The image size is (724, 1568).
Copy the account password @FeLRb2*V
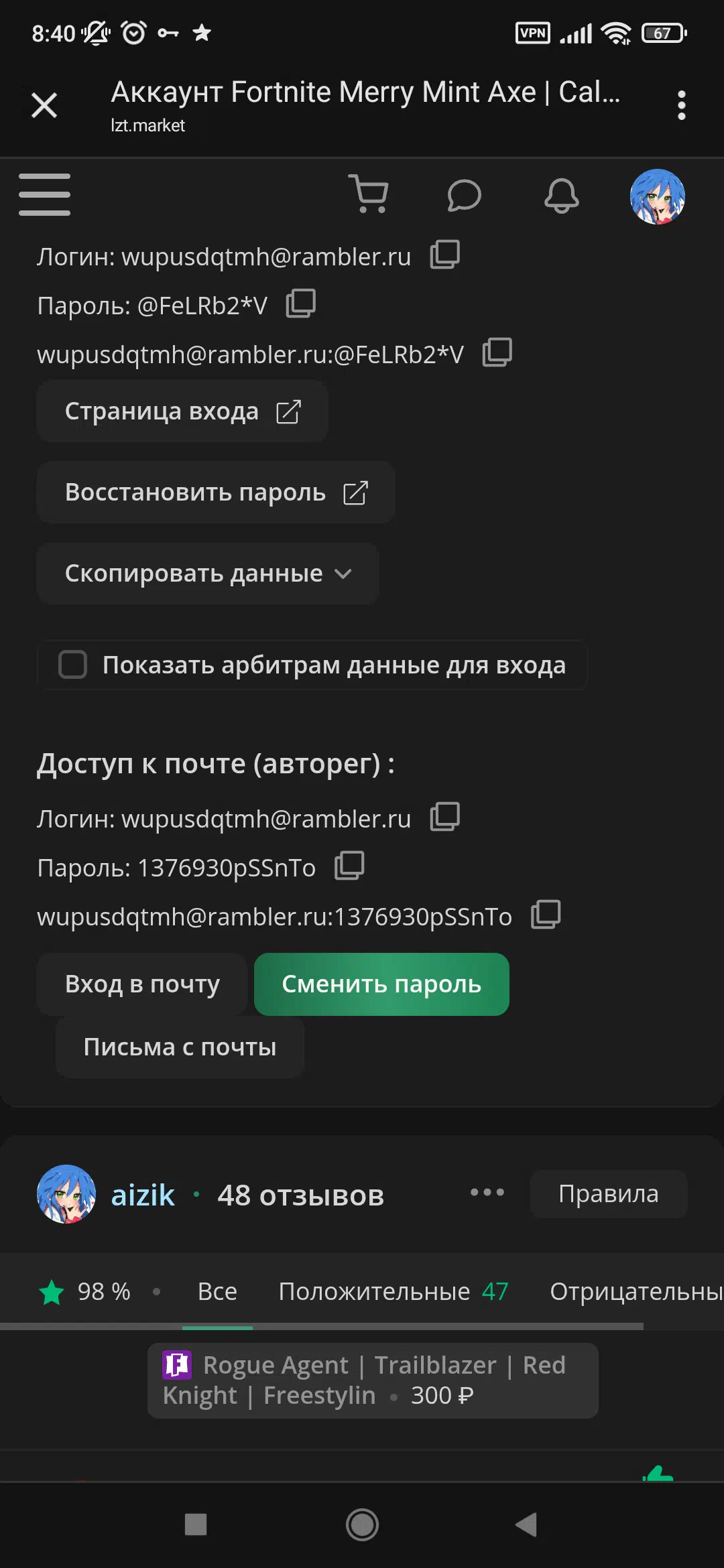point(301,304)
